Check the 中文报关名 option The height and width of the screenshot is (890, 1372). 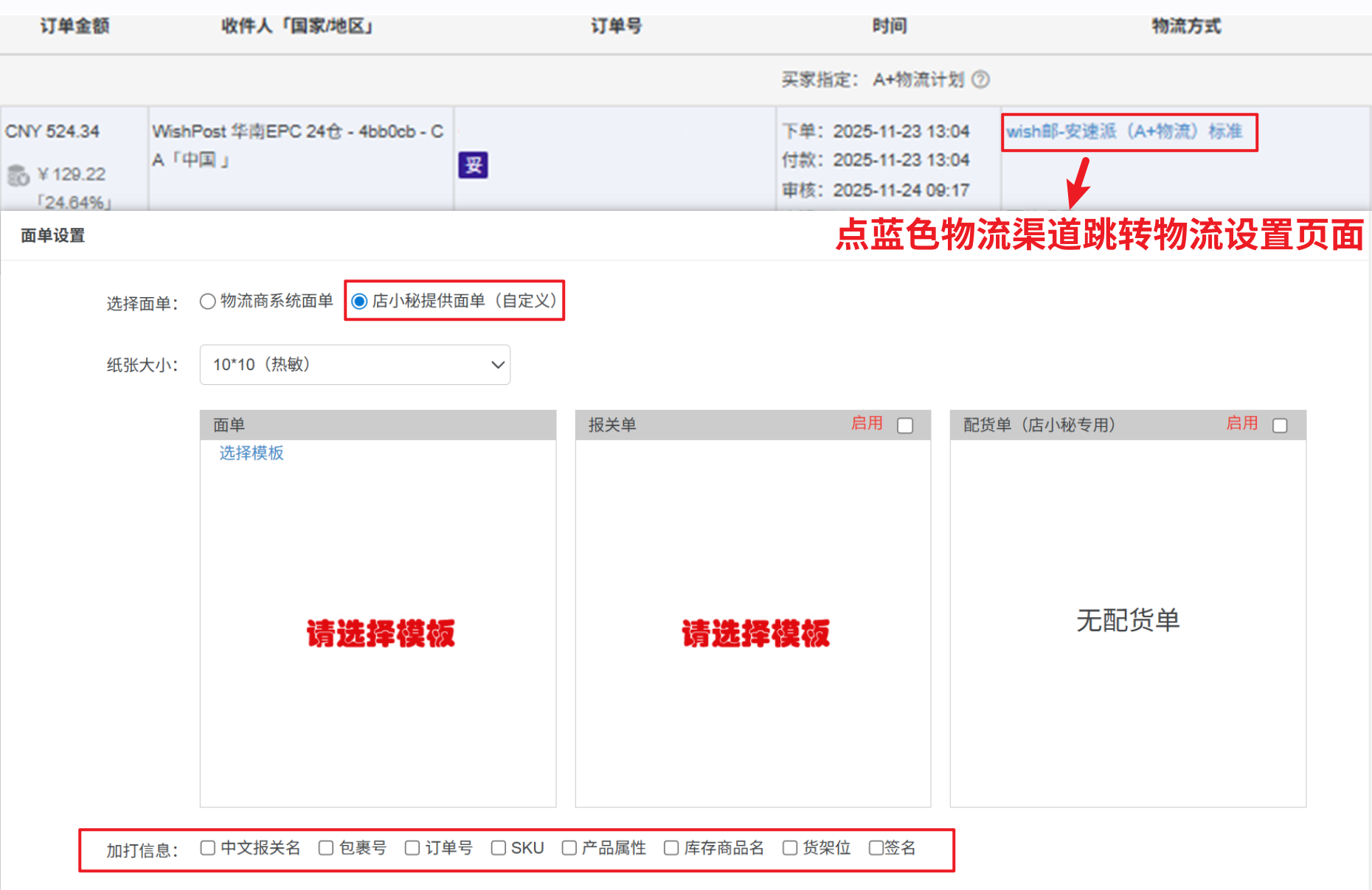[208, 848]
